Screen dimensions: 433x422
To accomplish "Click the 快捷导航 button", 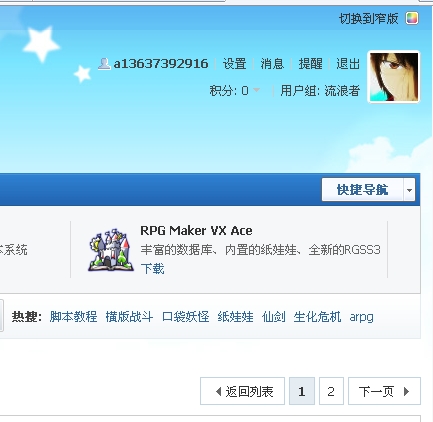I will (362, 189).
